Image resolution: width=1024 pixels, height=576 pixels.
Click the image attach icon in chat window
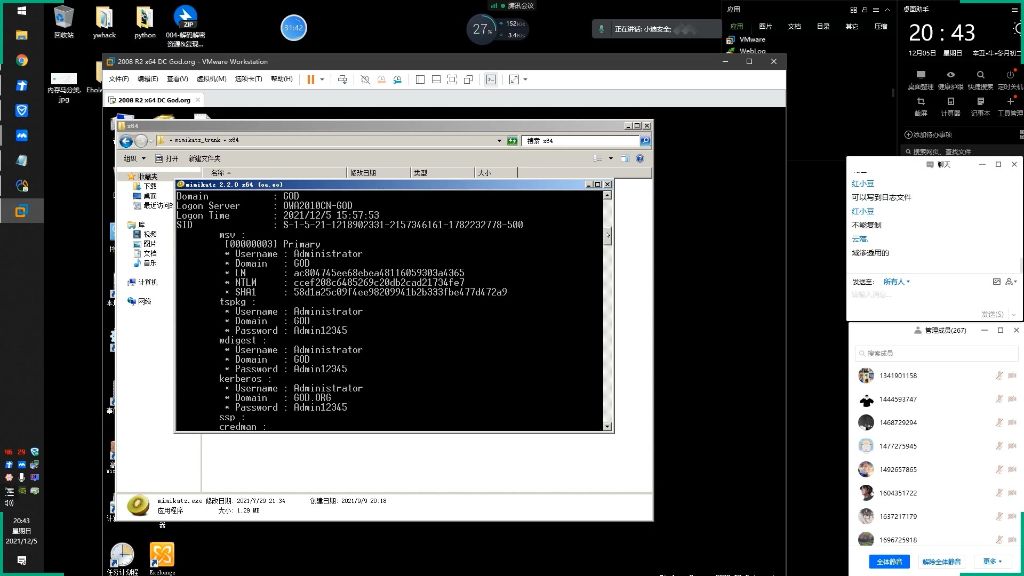click(997, 281)
